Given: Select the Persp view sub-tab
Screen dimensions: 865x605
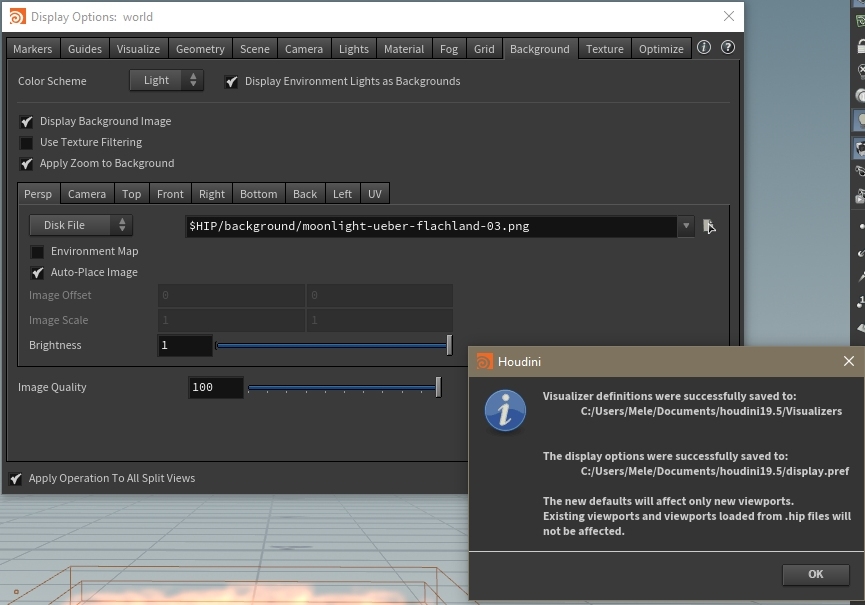Looking at the screenshot, I should click(38, 194).
